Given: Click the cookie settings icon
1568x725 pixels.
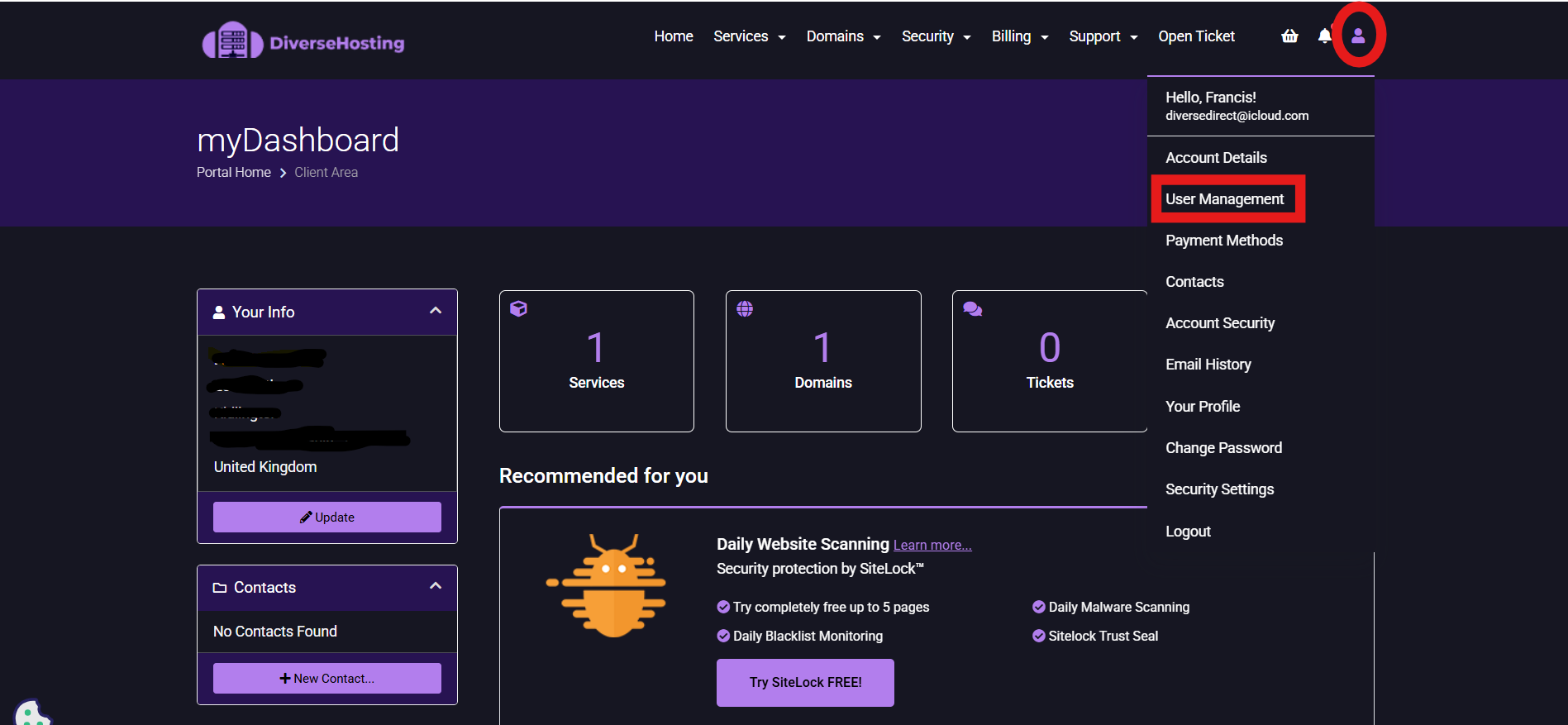Looking at the screenshot, I should tap(31, 713).
